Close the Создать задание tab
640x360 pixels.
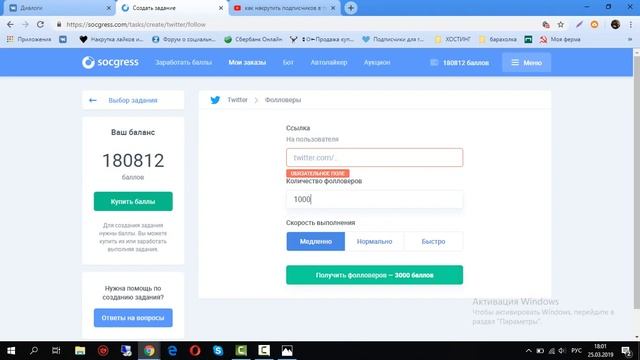(221, 8)
